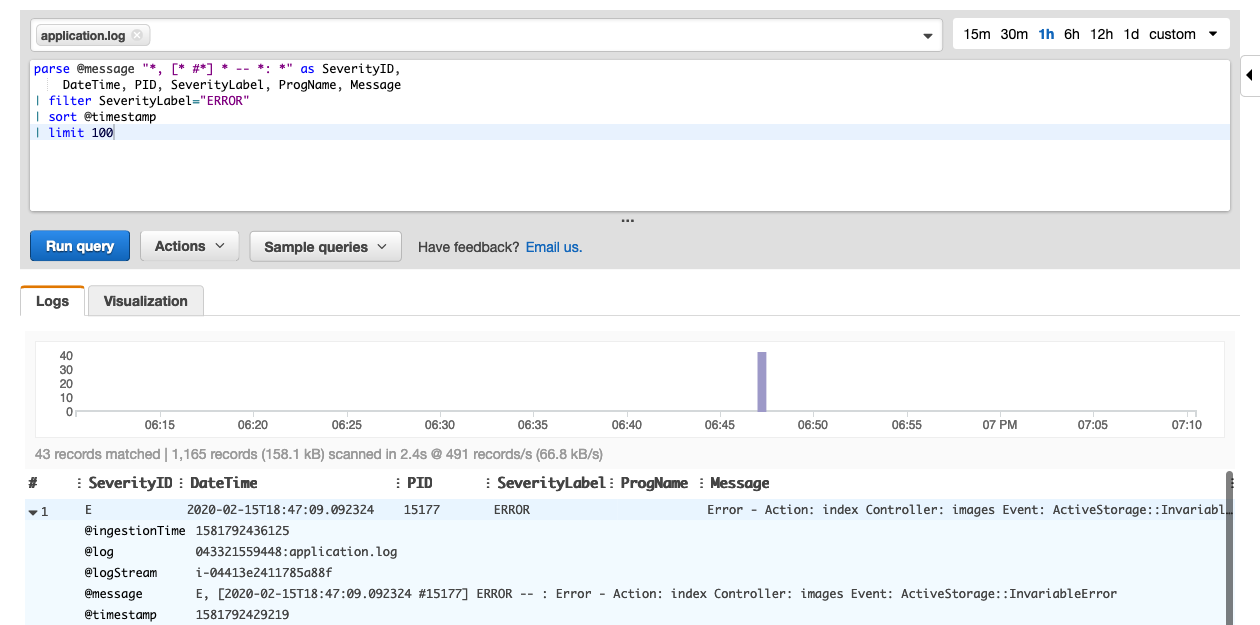The width and height of the screenshot is (1260, 625).
Task: Open the Actions dropdown menu
Action: coord(190,246)
